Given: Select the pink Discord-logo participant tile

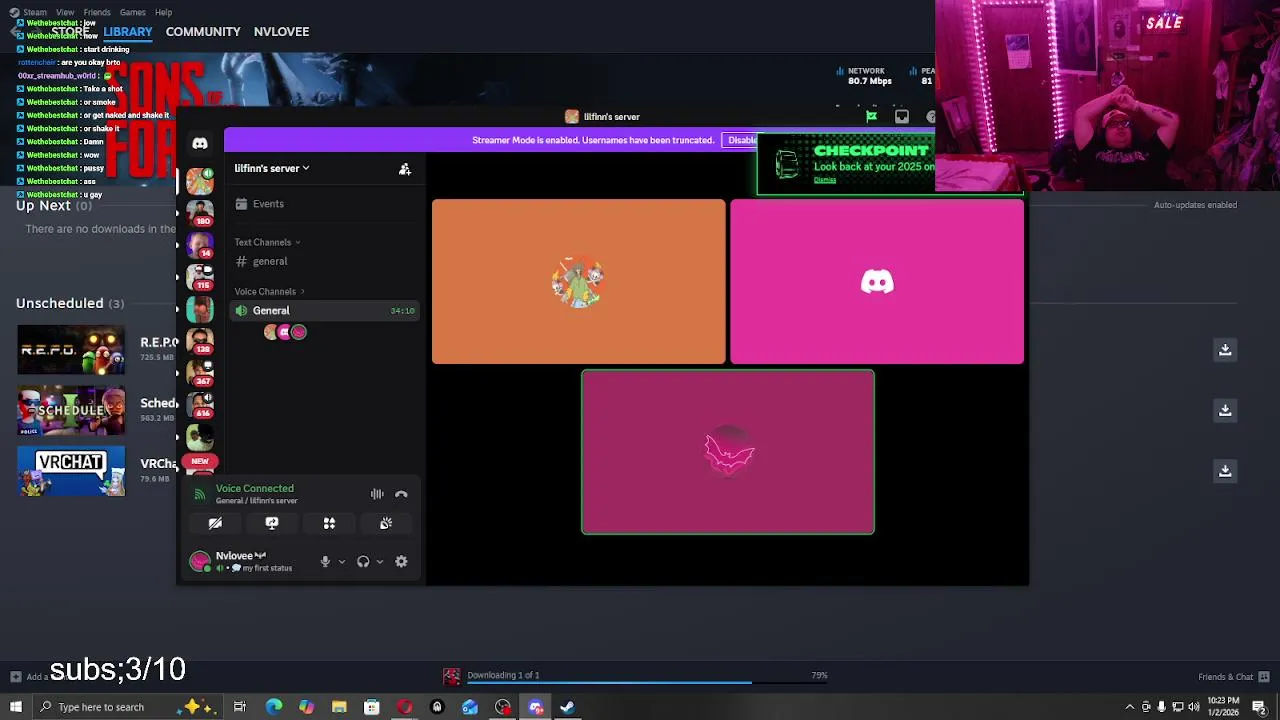Looking at the screenshot, I should pos(877,282).
